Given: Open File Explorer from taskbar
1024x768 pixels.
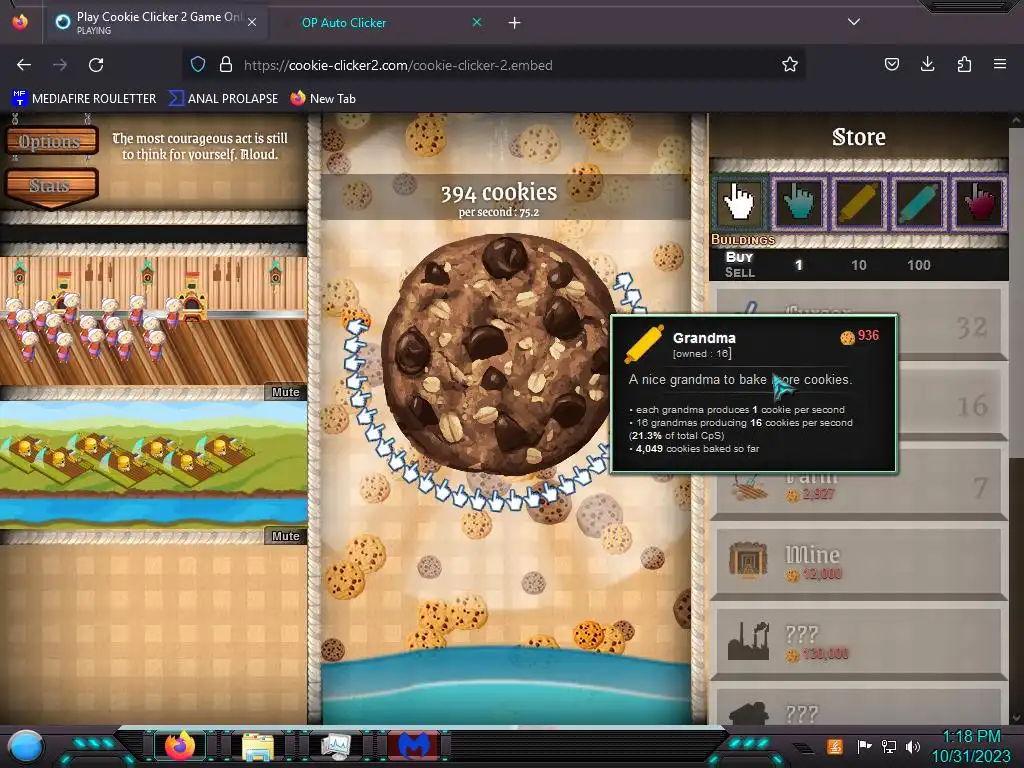Looking at the screenshot, I should click(x=258, y=746).
